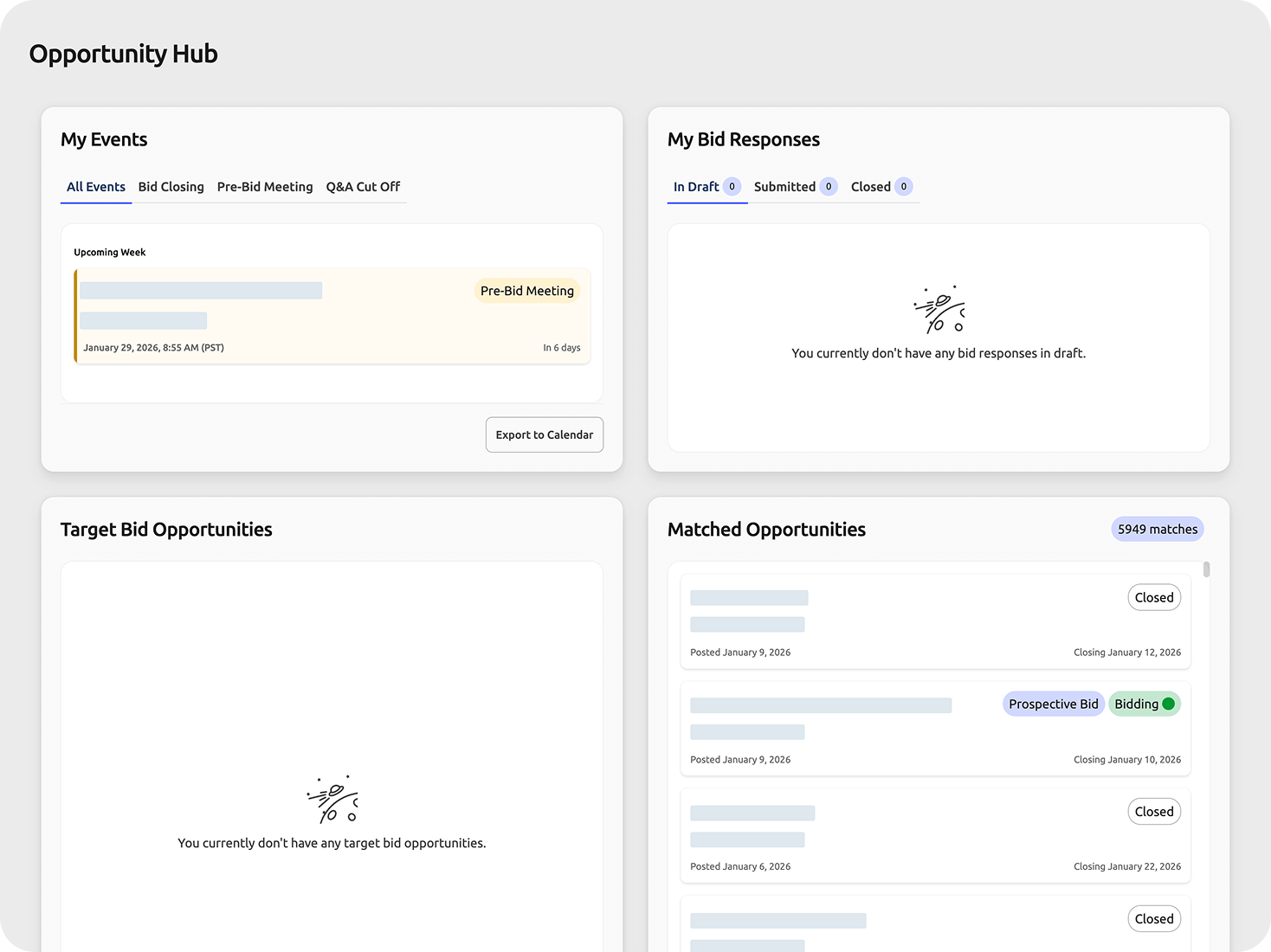The width and height of the screenshot is (1271, 952).
Task: Open the Pre-Bid Meeting events tab
Action: pos(265,187)
